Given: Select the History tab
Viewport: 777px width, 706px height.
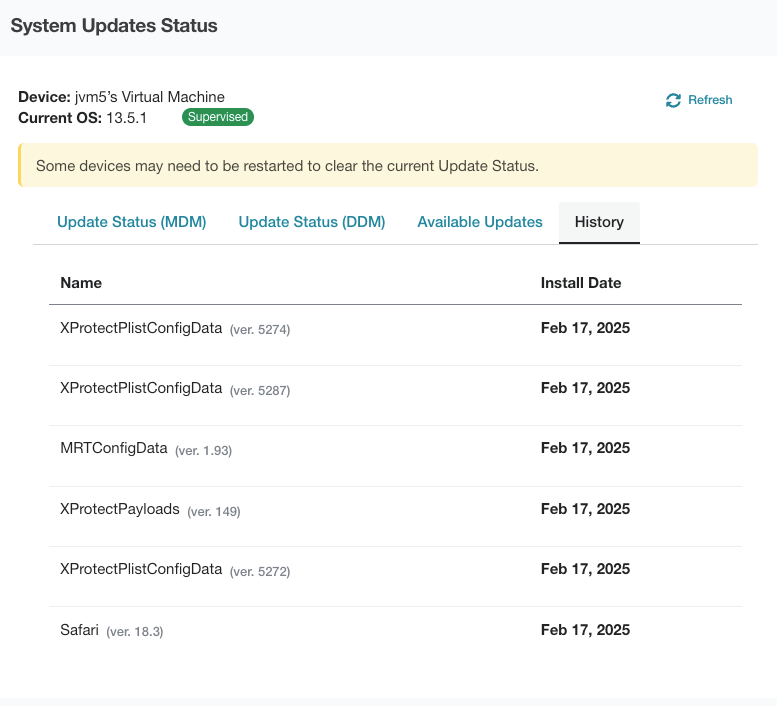Looking at the screenshot, I should tap(599, 222).
